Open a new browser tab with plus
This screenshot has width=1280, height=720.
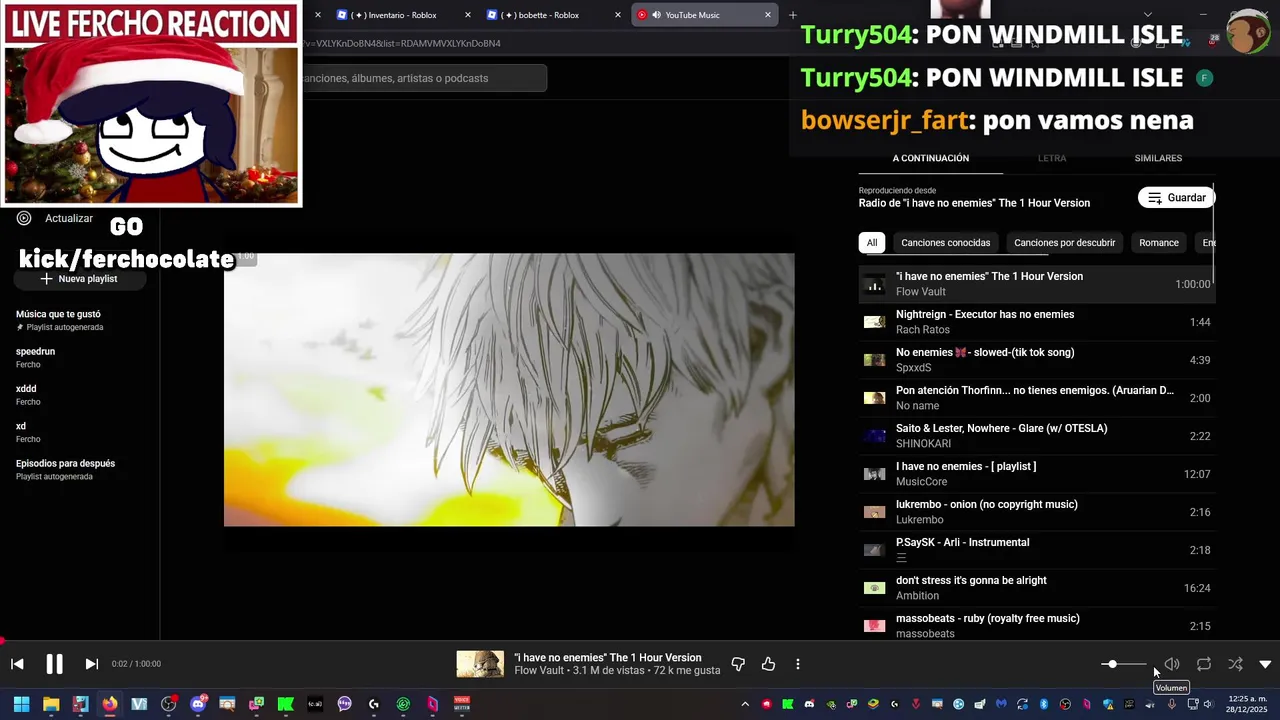coord(793,15)
